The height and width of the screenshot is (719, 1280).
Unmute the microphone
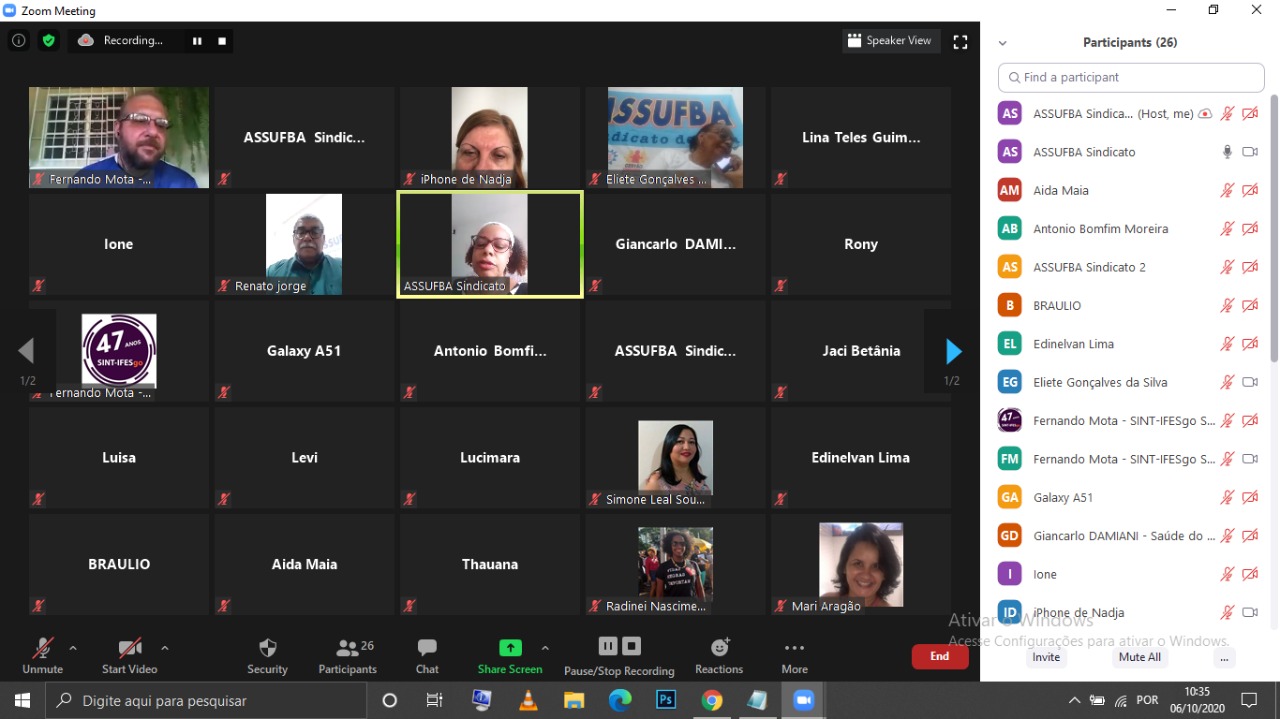click(x=42, y=655)
